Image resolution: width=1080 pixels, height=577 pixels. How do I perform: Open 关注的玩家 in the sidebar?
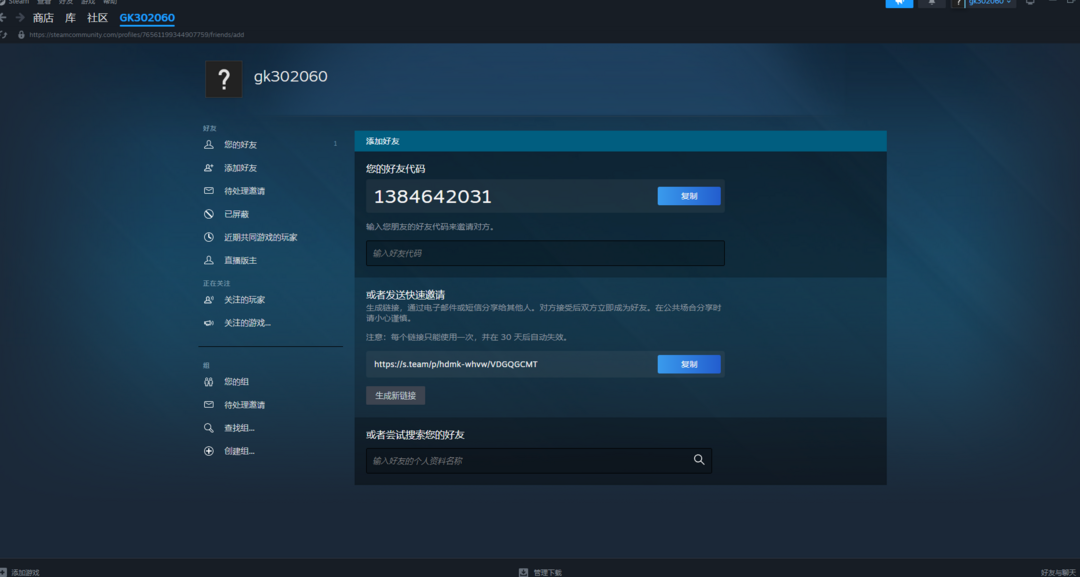pyautogui.click(x=245, y=300)
